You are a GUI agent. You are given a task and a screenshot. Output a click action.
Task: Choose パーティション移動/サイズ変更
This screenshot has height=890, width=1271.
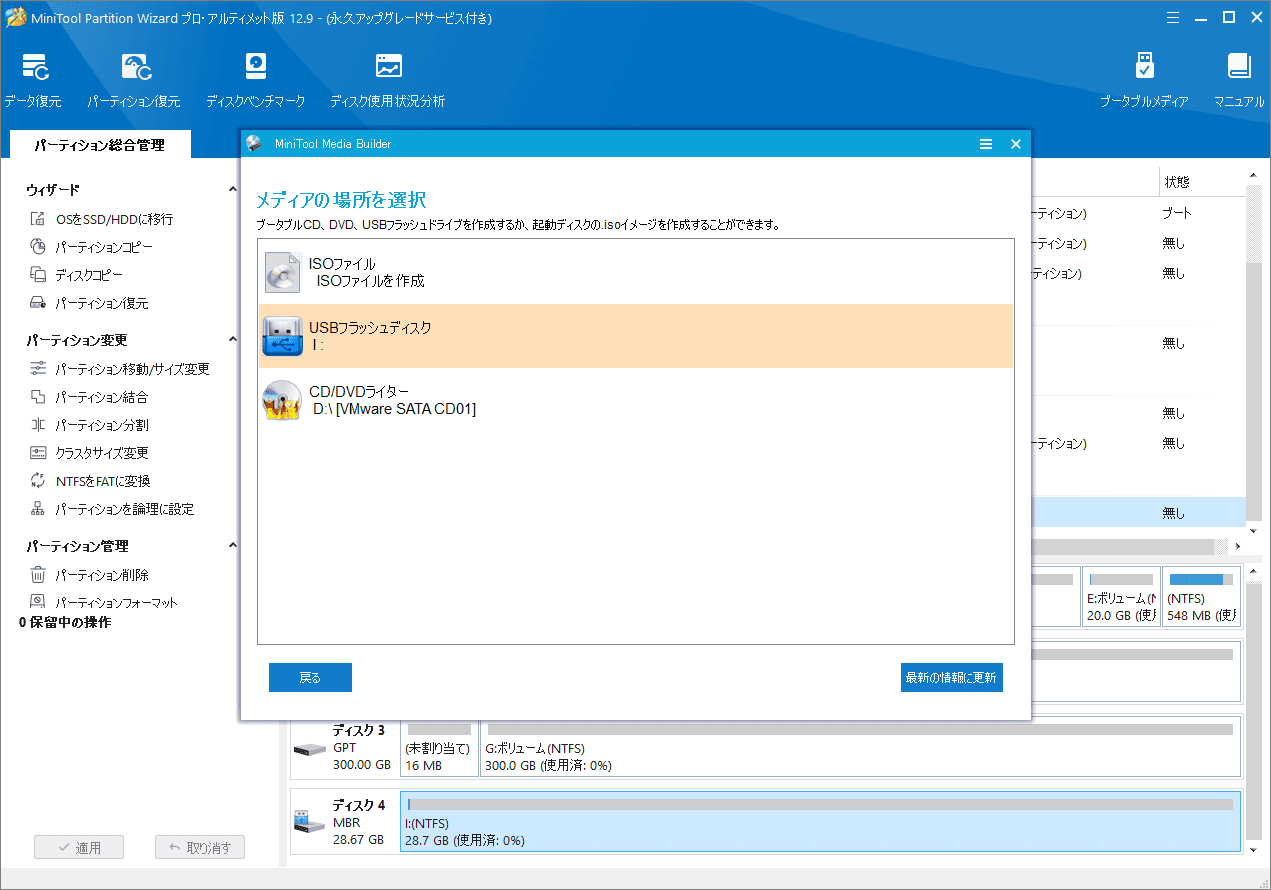[119, 369]
